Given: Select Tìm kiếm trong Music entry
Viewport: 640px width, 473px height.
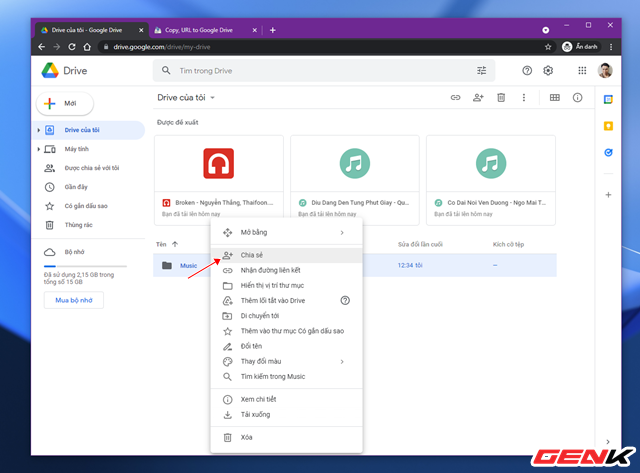Looking at the screenshot, I should click(286, 377).
